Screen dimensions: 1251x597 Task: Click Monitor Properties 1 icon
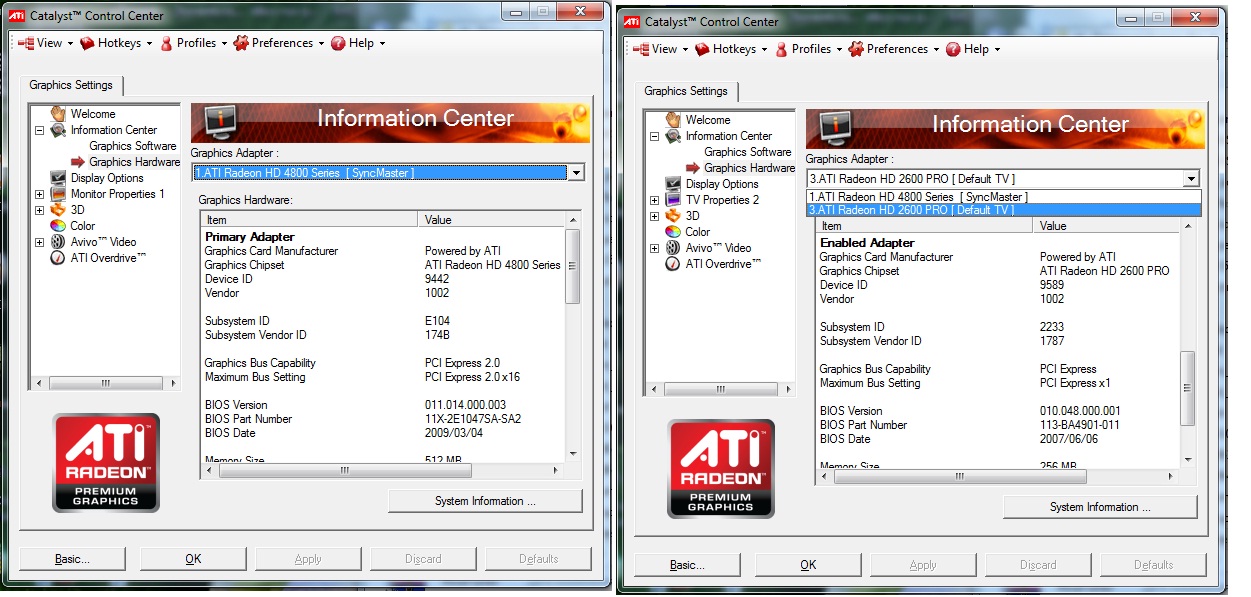click(58, 194)
